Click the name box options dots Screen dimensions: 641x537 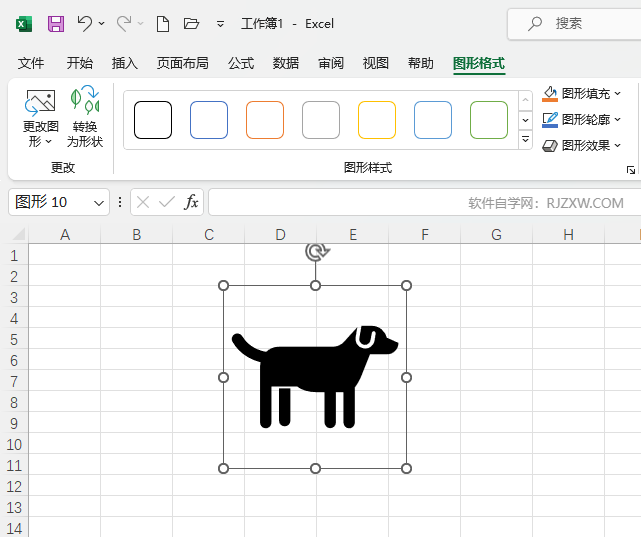[x=120, y=202]
